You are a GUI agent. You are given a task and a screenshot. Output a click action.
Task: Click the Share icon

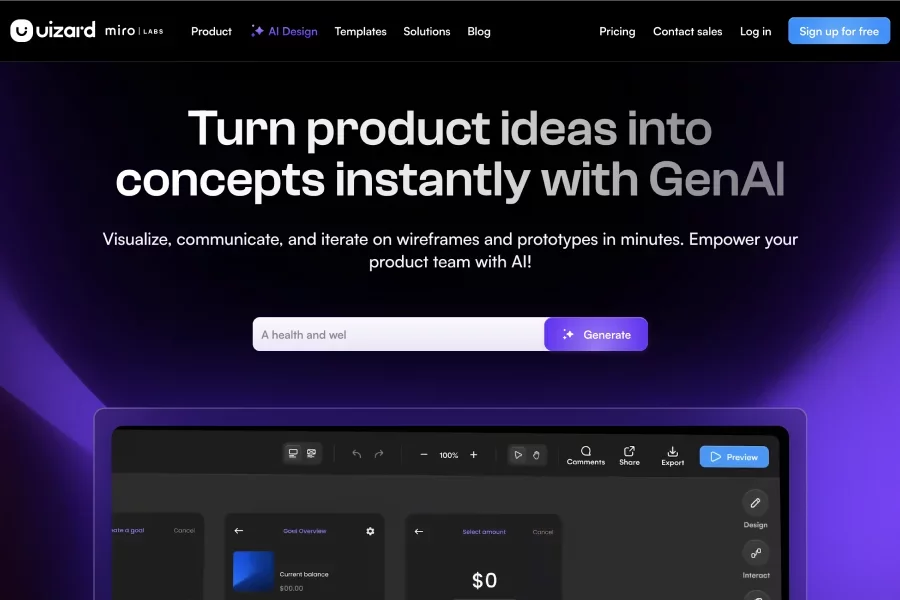pos(629,455)
